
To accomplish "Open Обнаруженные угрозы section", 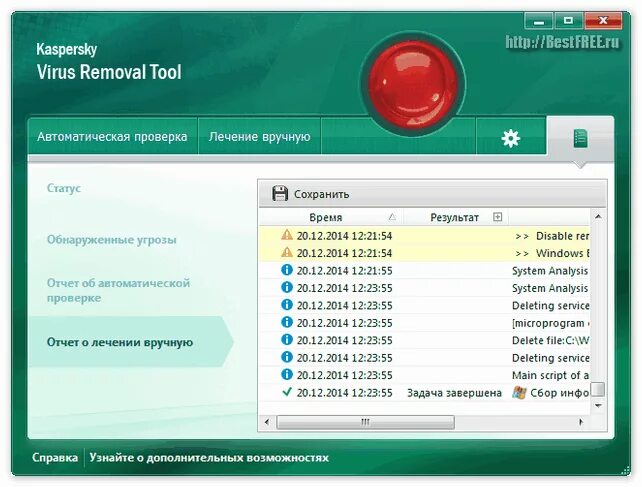I will click(111, 240).
